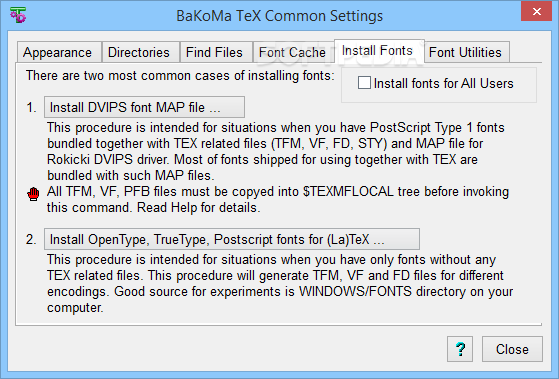Image resolution: width=559 pixels, height=379 pixels.
Task: Click Install DVIPS font MAP file button
Action: [x=144, y=107]
